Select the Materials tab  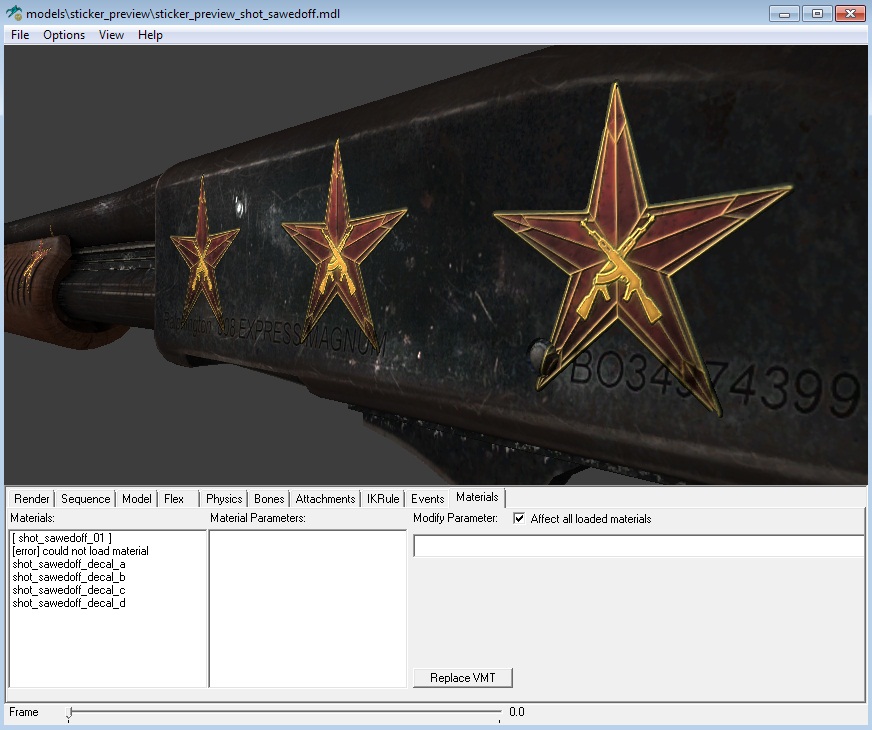coord(477,497)
